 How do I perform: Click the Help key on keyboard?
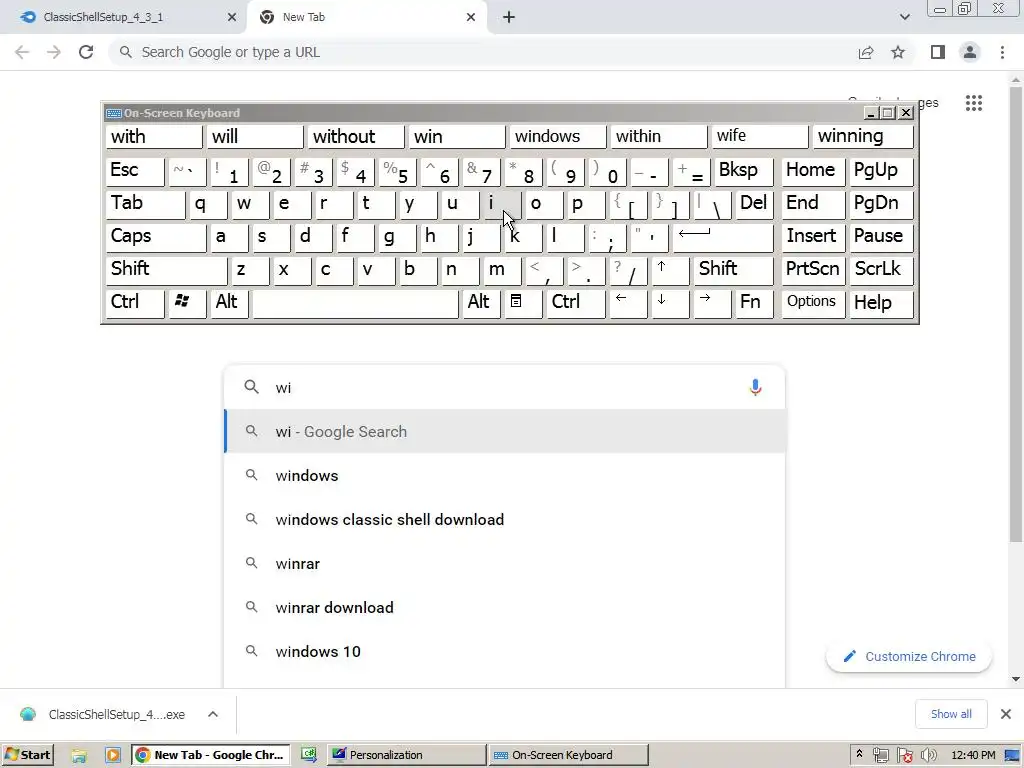(880, 302)
